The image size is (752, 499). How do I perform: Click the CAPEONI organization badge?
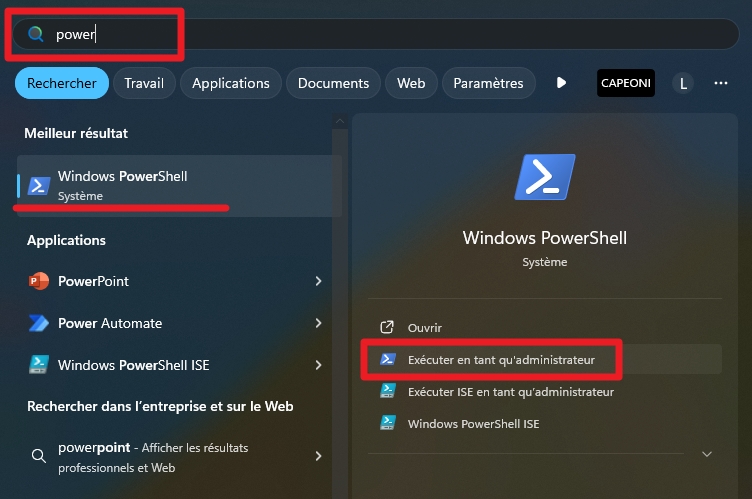pyautogui.click(x=625, y=83)
